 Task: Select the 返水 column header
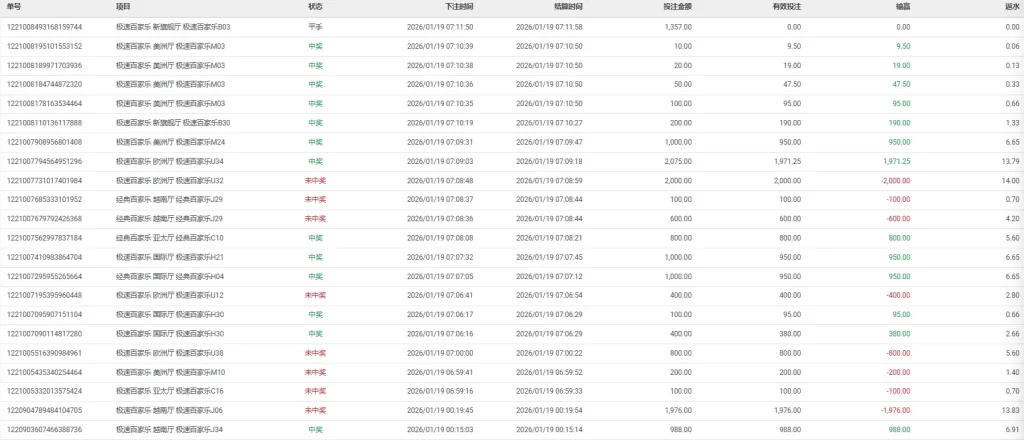point(1012,7)
